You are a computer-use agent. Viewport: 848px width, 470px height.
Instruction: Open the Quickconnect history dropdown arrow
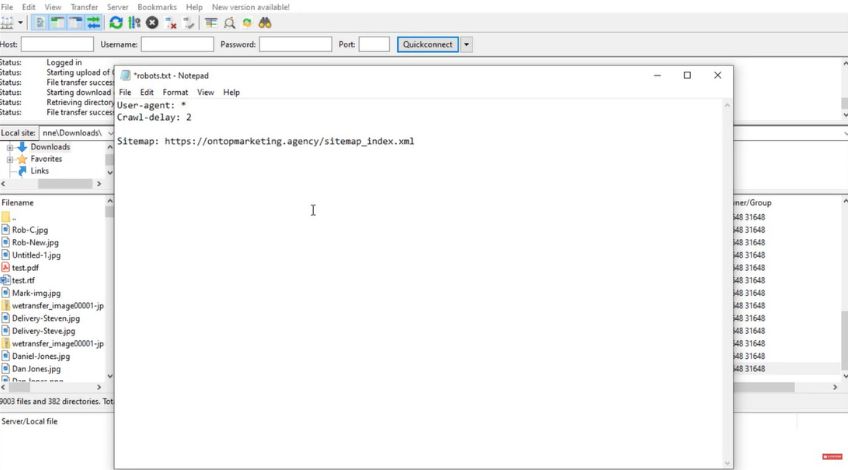(x=466, y=44)
